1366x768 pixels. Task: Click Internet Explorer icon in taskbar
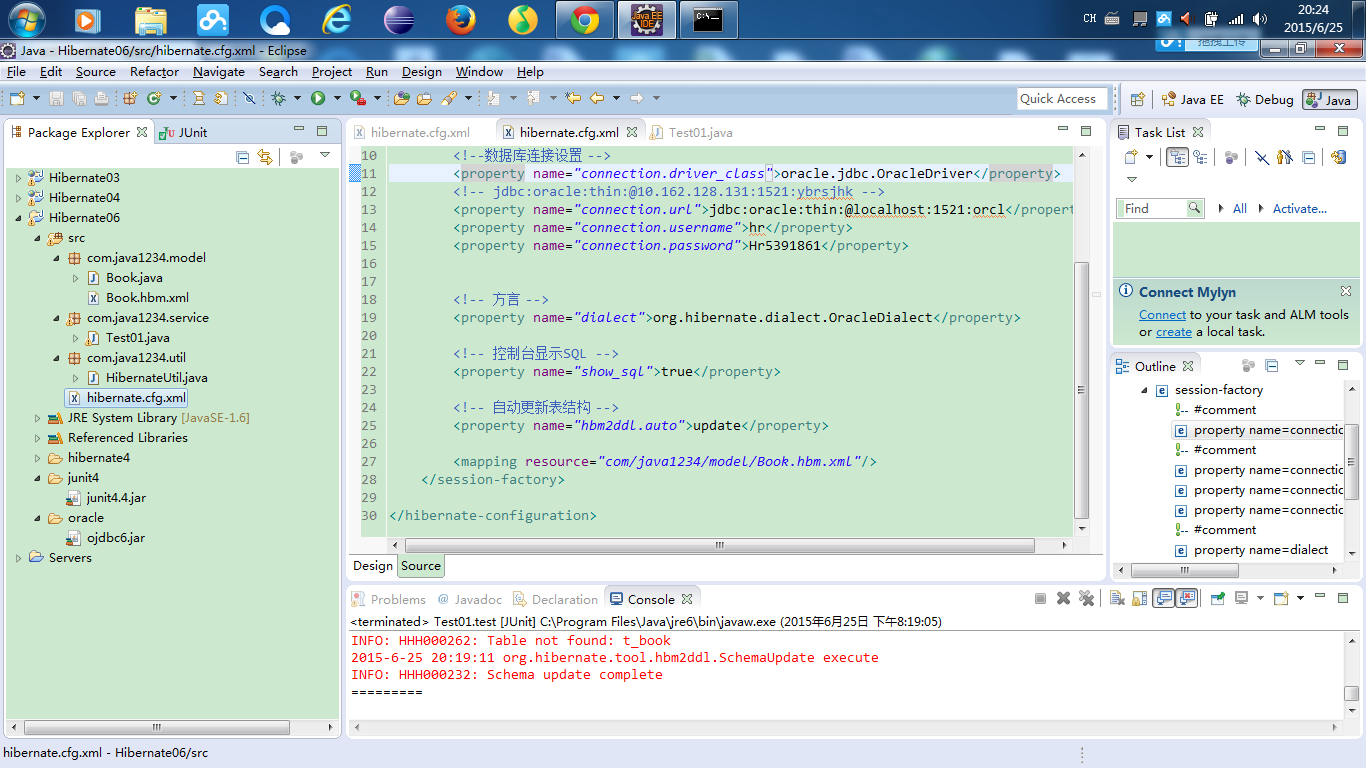click(x=337, y=19)
